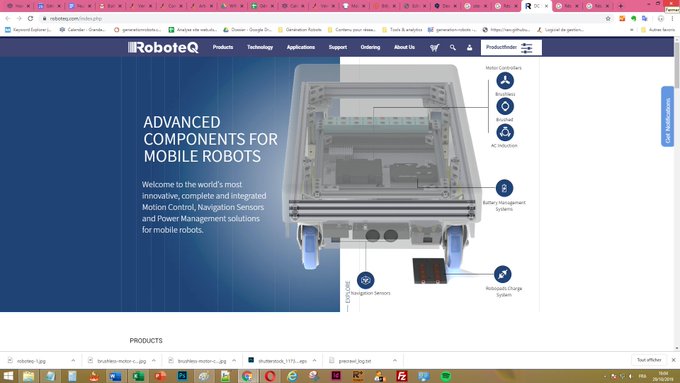
Task: Click the page vertical scrollbar
Action: click(677, 193)
